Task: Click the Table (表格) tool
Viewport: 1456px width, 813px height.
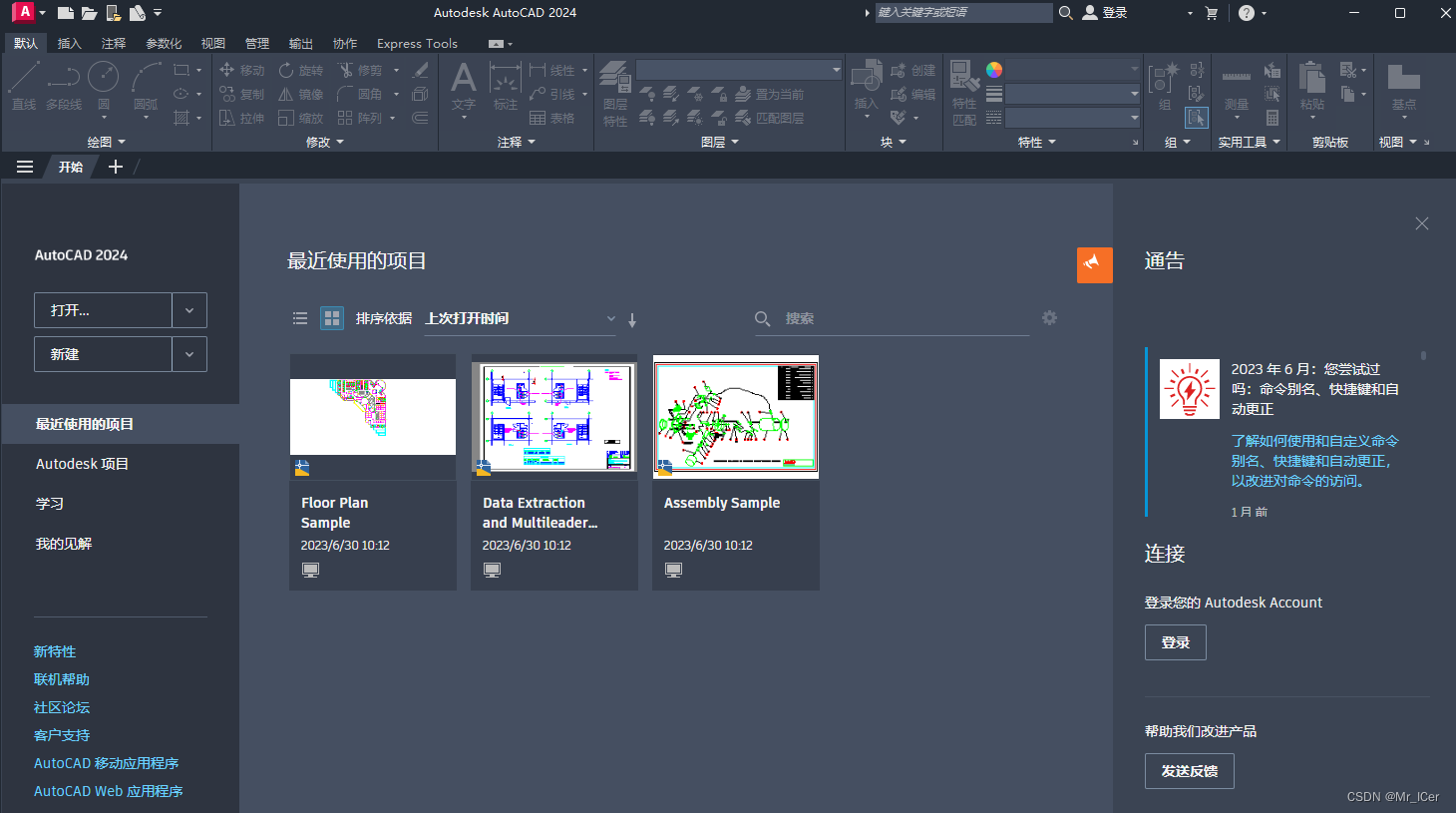Action: [552, 118]
